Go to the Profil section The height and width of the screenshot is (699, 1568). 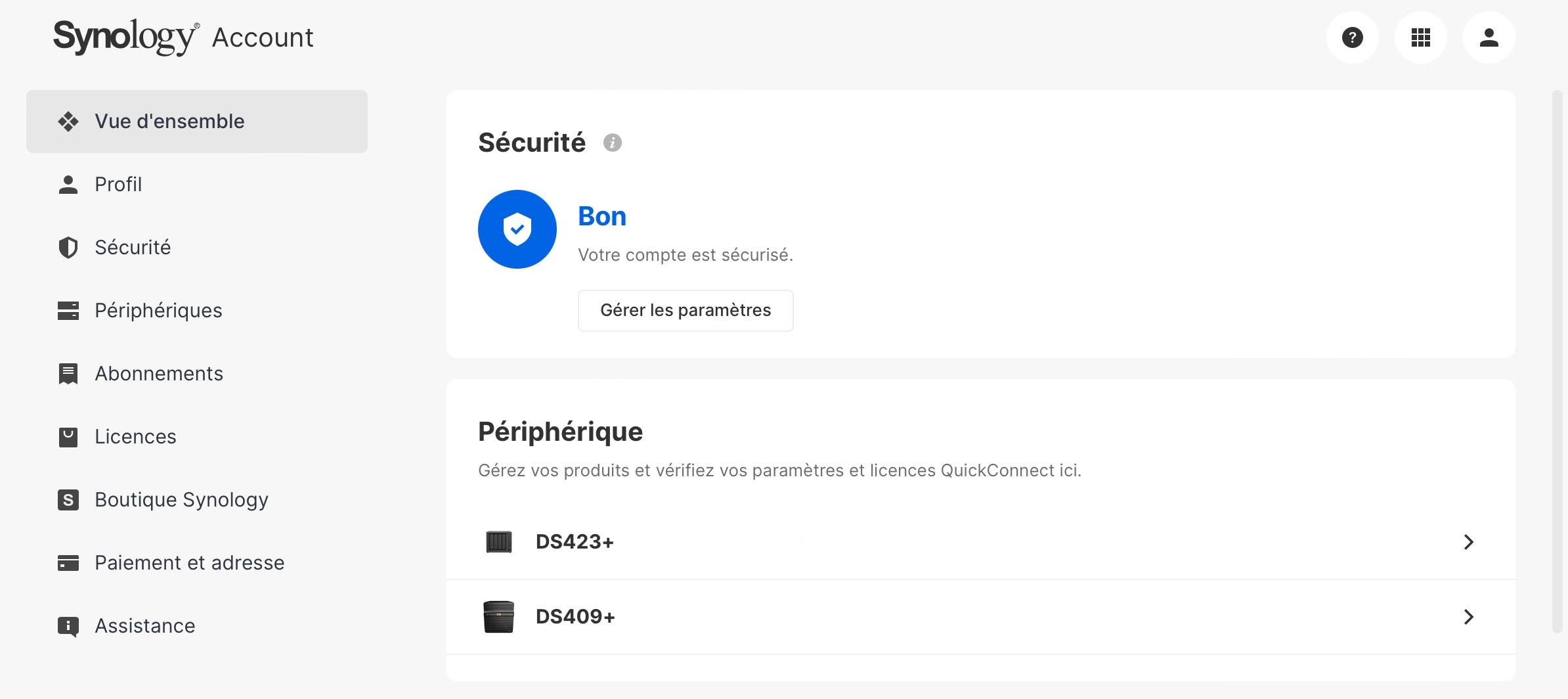pyautogui.click(x=118, y=185)
